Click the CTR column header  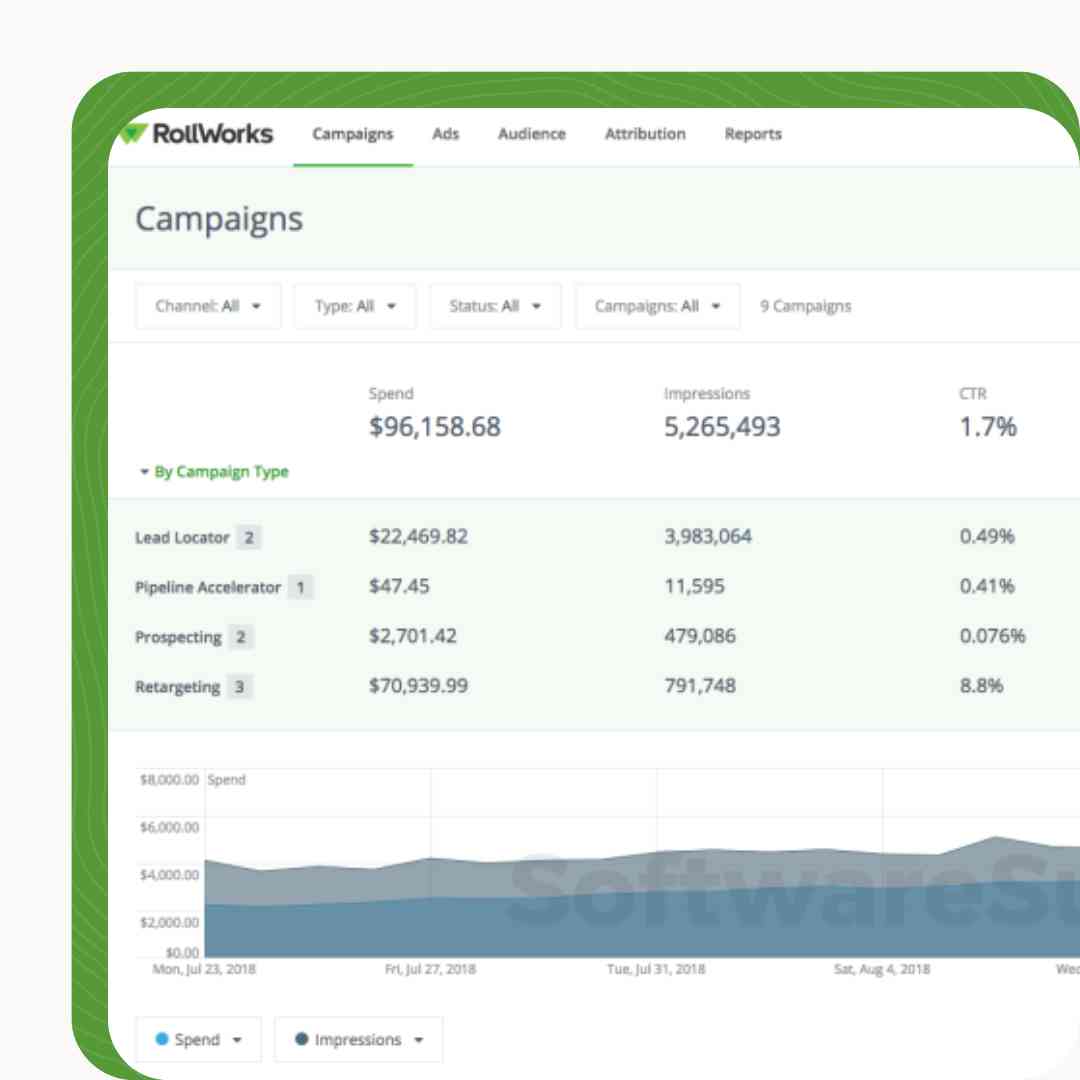pyautogui.click(x=973, y=394)
